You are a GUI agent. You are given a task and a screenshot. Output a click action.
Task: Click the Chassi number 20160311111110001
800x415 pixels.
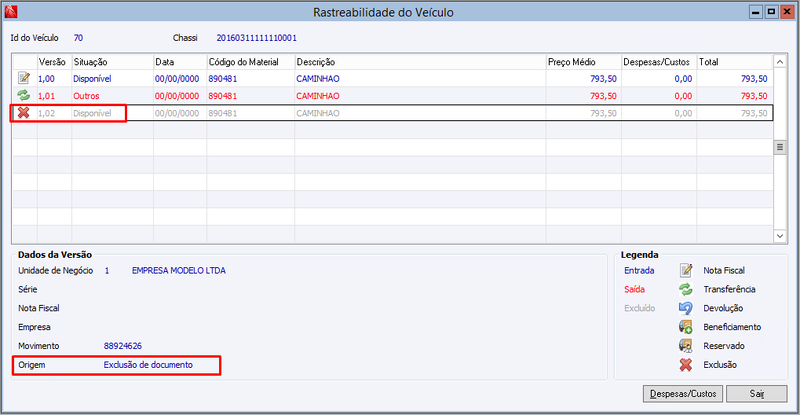(x=257, y=38)
